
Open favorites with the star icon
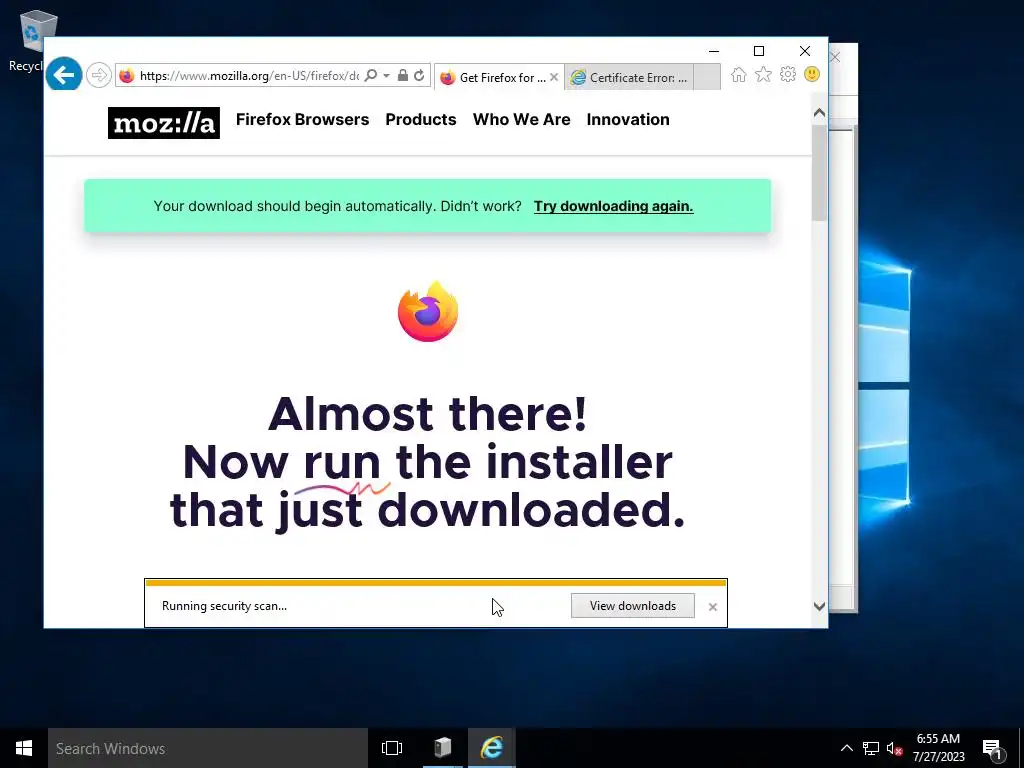coord(763,74)
